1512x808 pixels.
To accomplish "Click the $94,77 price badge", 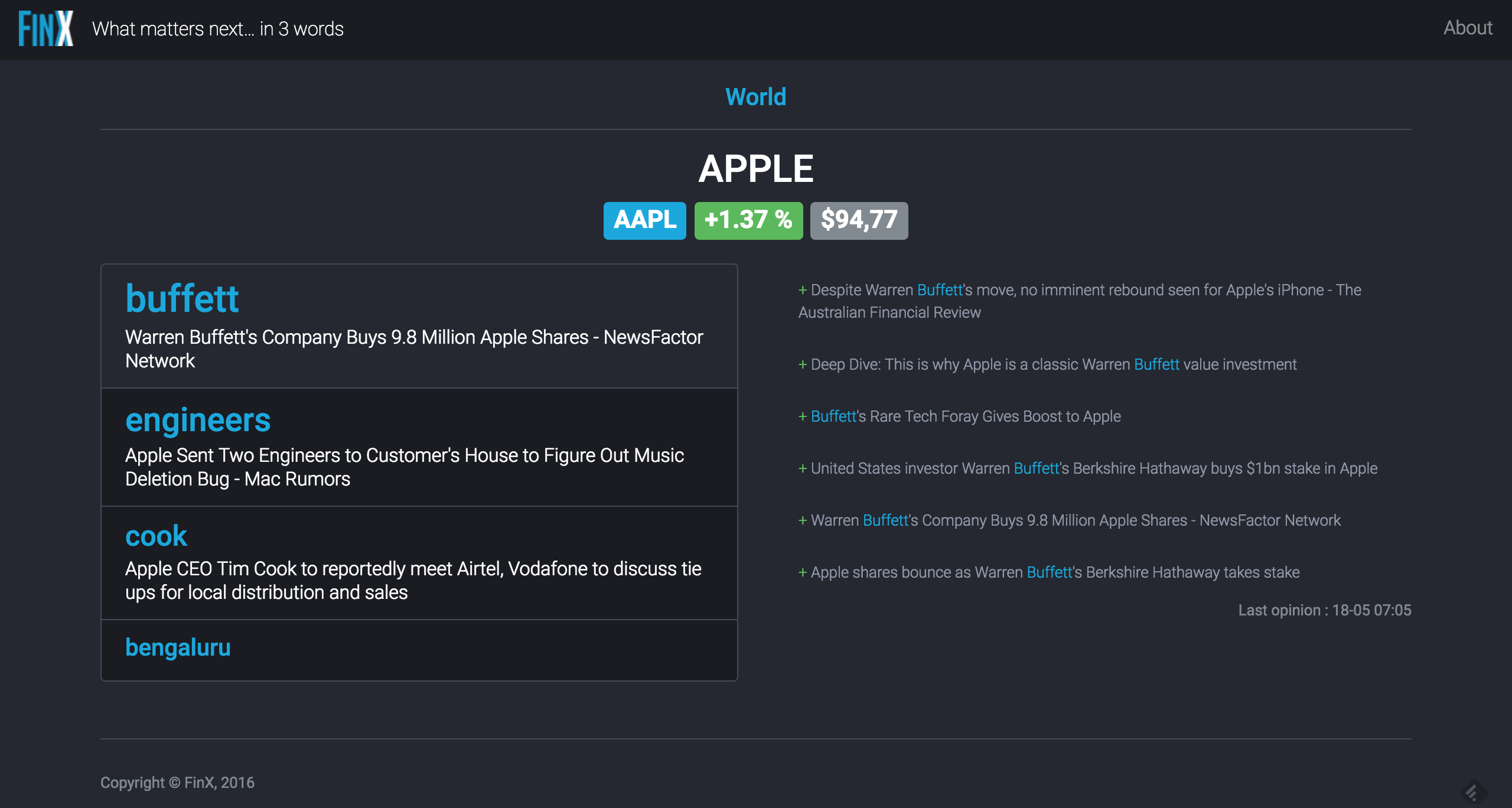I will pos(858,220).
